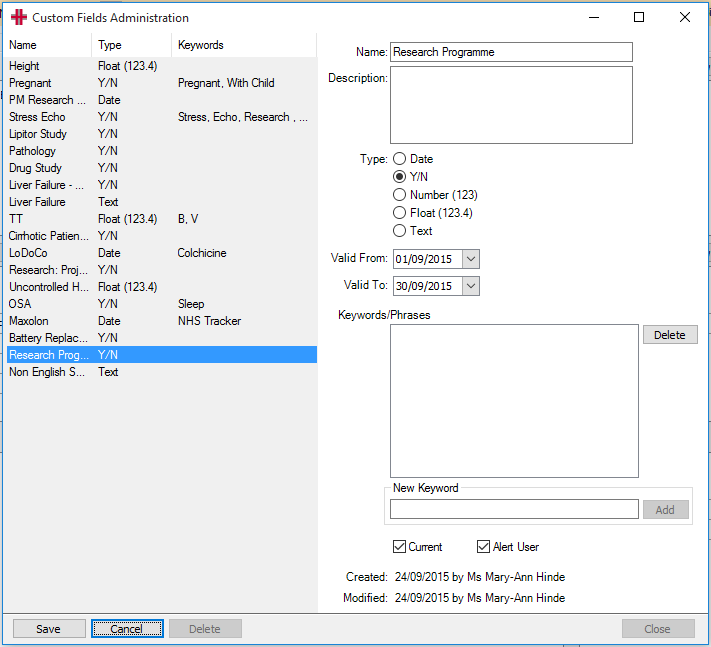Select the Maxolon row
711x647 pixels.
click(161, 321)
